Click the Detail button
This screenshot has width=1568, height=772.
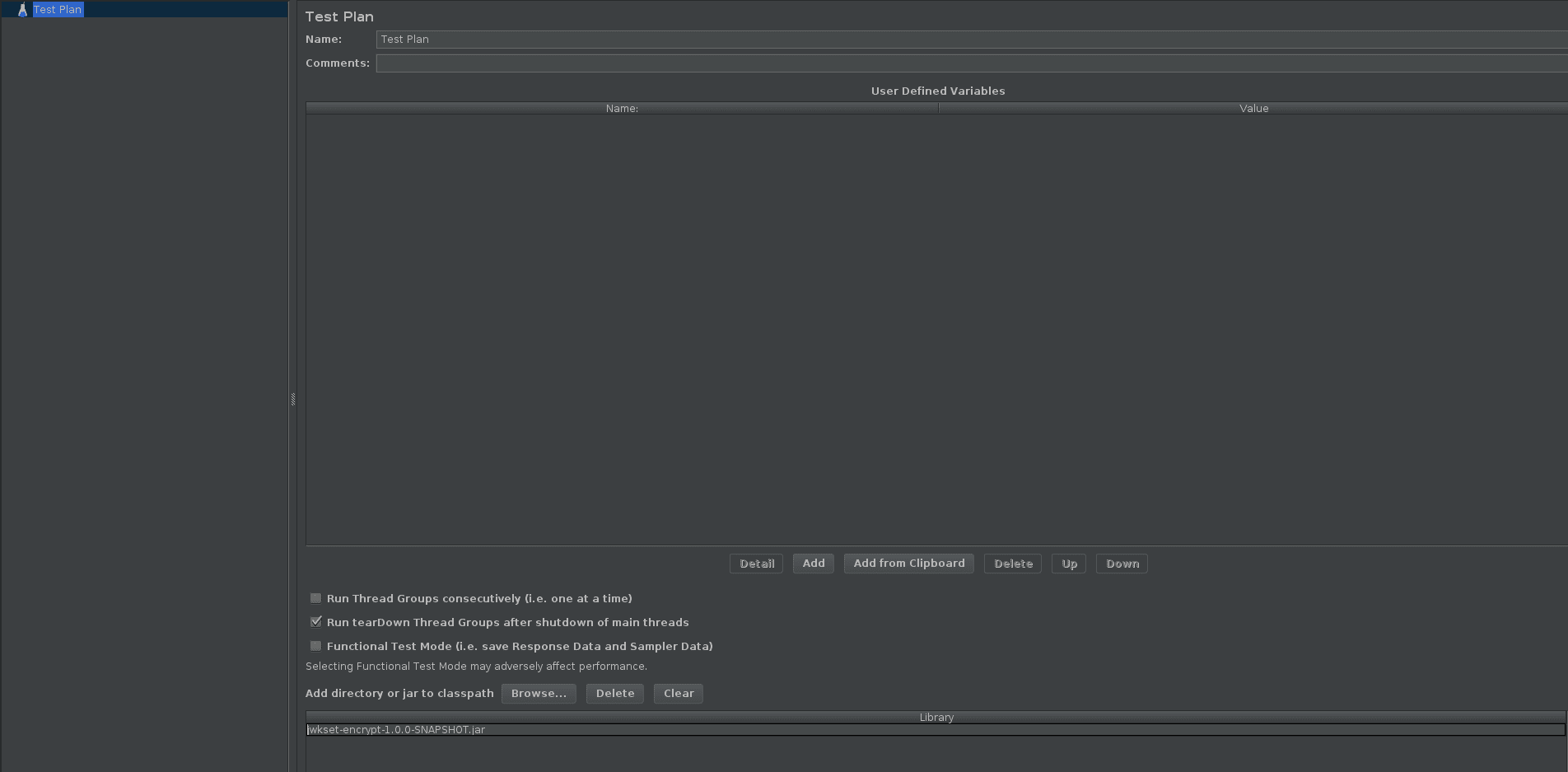pyautogui.click(x=756, y=564)
